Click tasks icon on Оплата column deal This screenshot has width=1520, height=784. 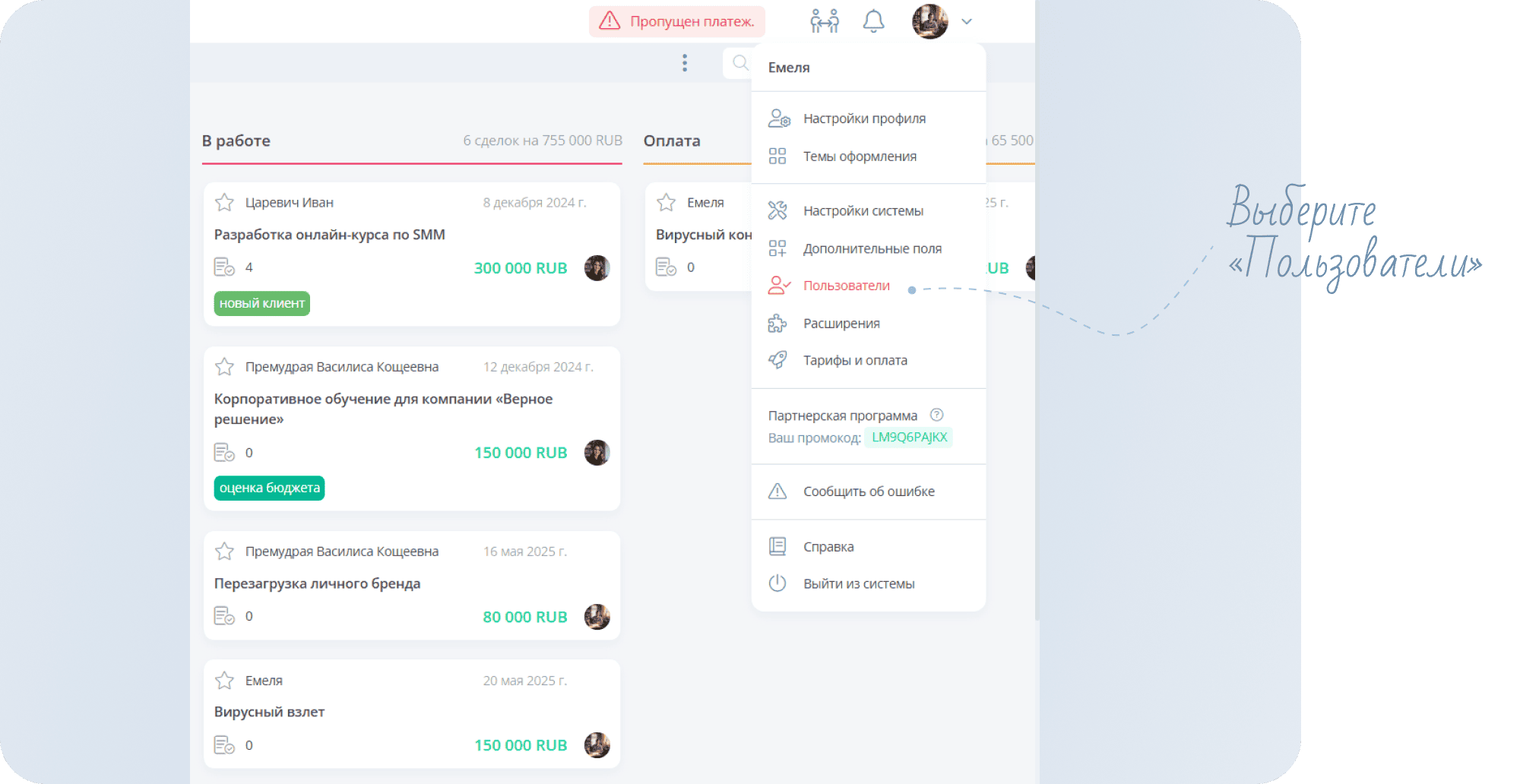pyautogui.click(x=667, y=267)
